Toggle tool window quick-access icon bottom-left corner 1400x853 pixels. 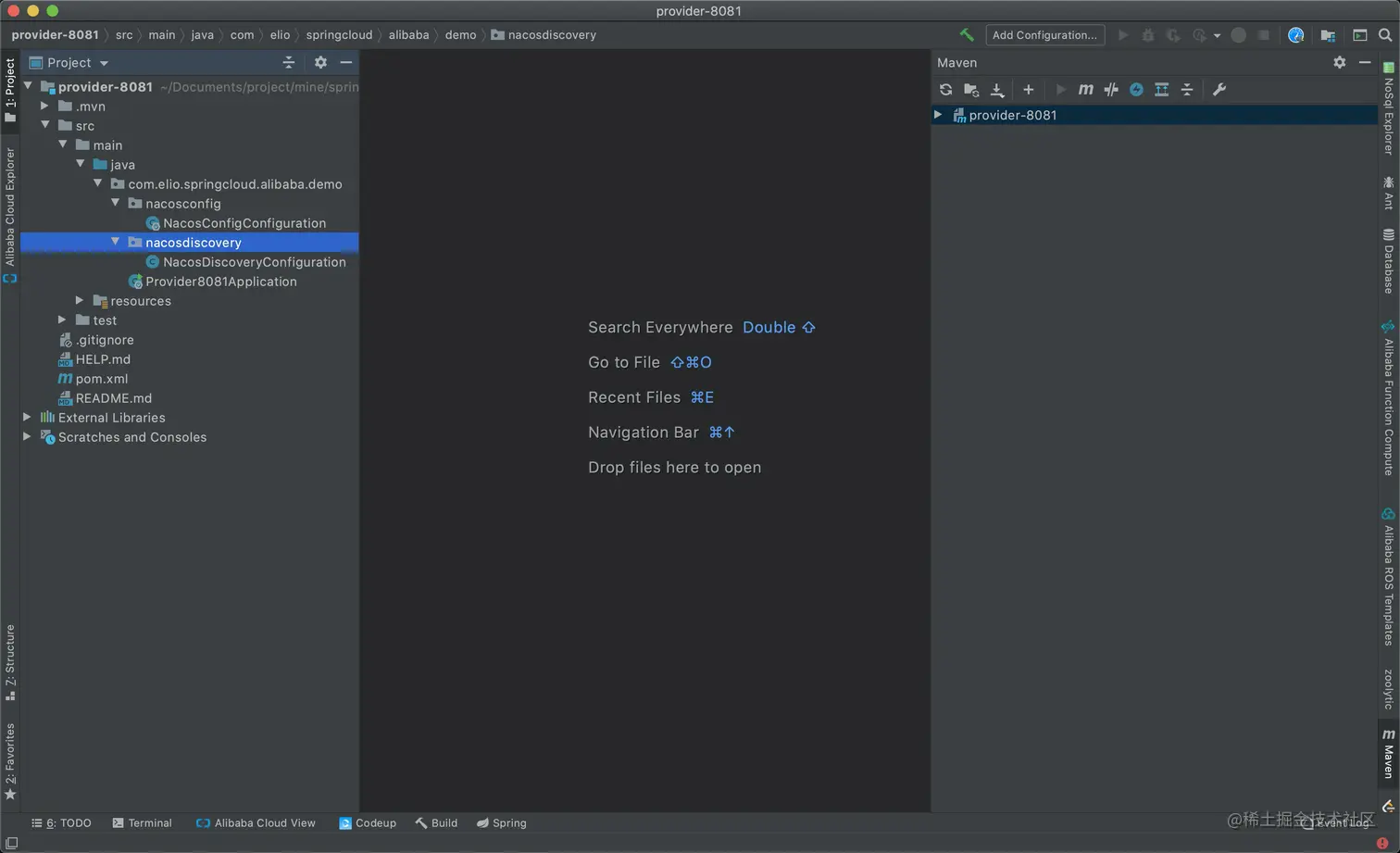[x=11, y=843]
